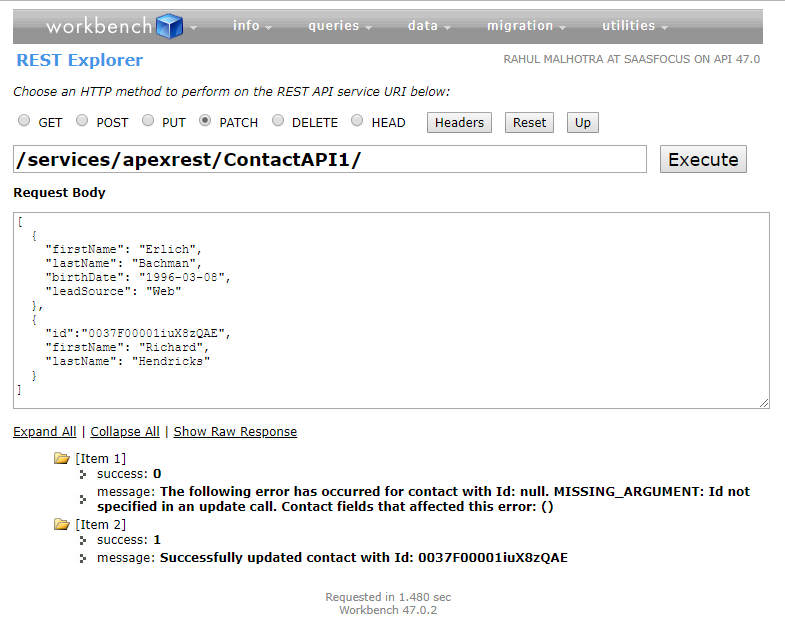Select the PUT method radio button
The height and width of the screenshot is (625, 785).
148,120
